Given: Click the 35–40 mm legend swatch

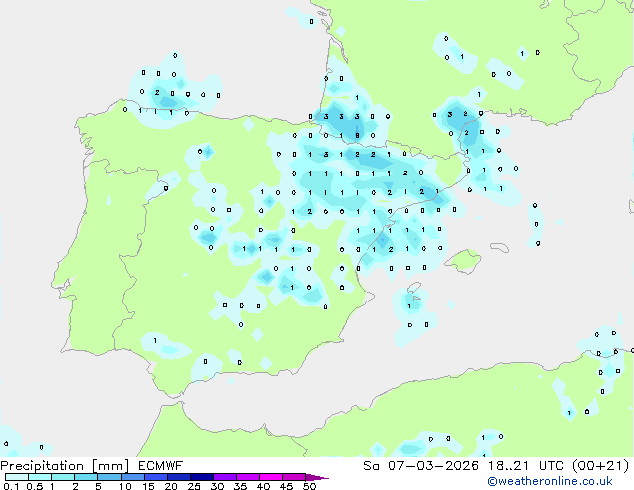Looking at the screenshot, I should 247,477.
